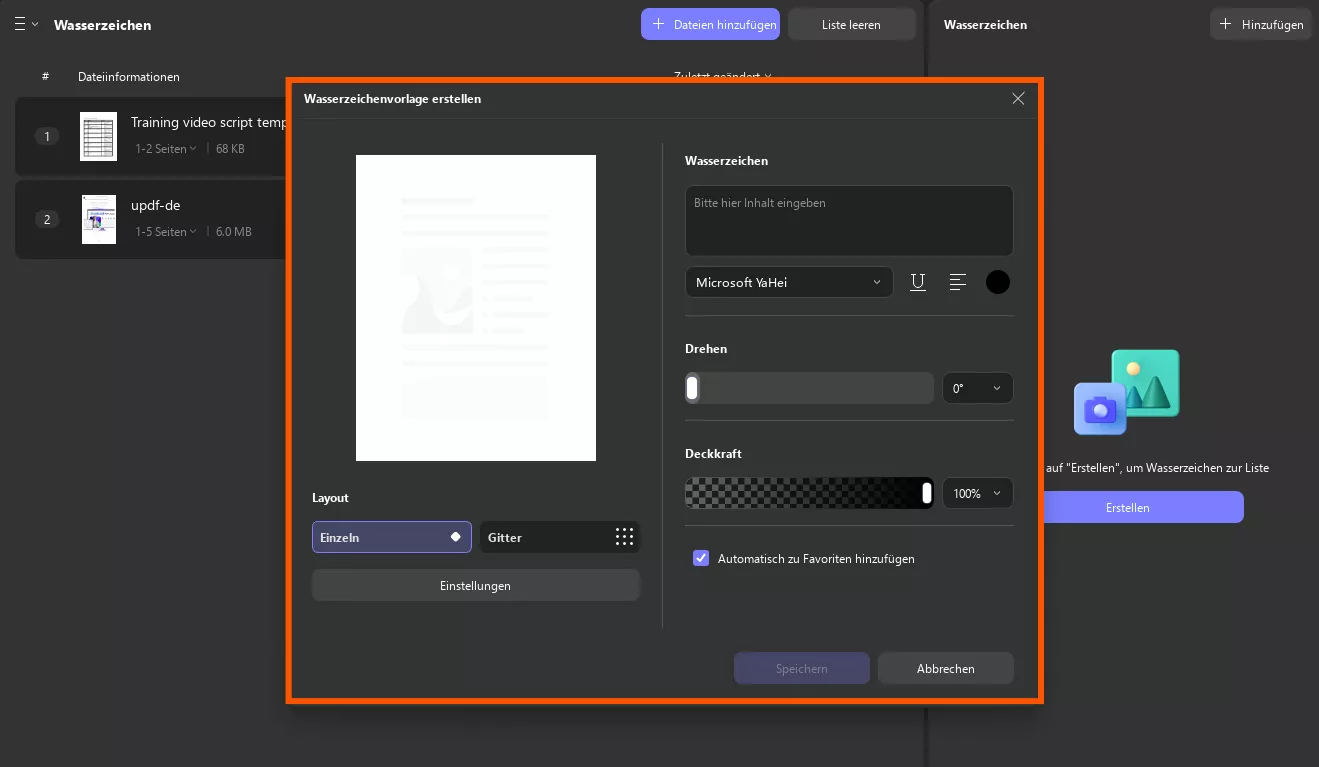Click Hinzufügen in the Wasserzeichen panel
The height and width of the screenshot is (767, 1319).
point(1261,24)
